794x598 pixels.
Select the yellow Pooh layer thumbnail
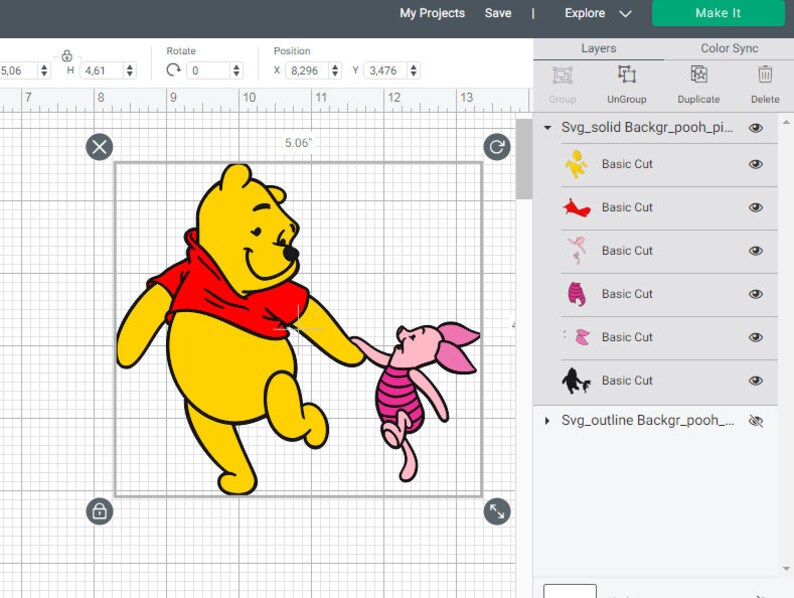[576, 164]
